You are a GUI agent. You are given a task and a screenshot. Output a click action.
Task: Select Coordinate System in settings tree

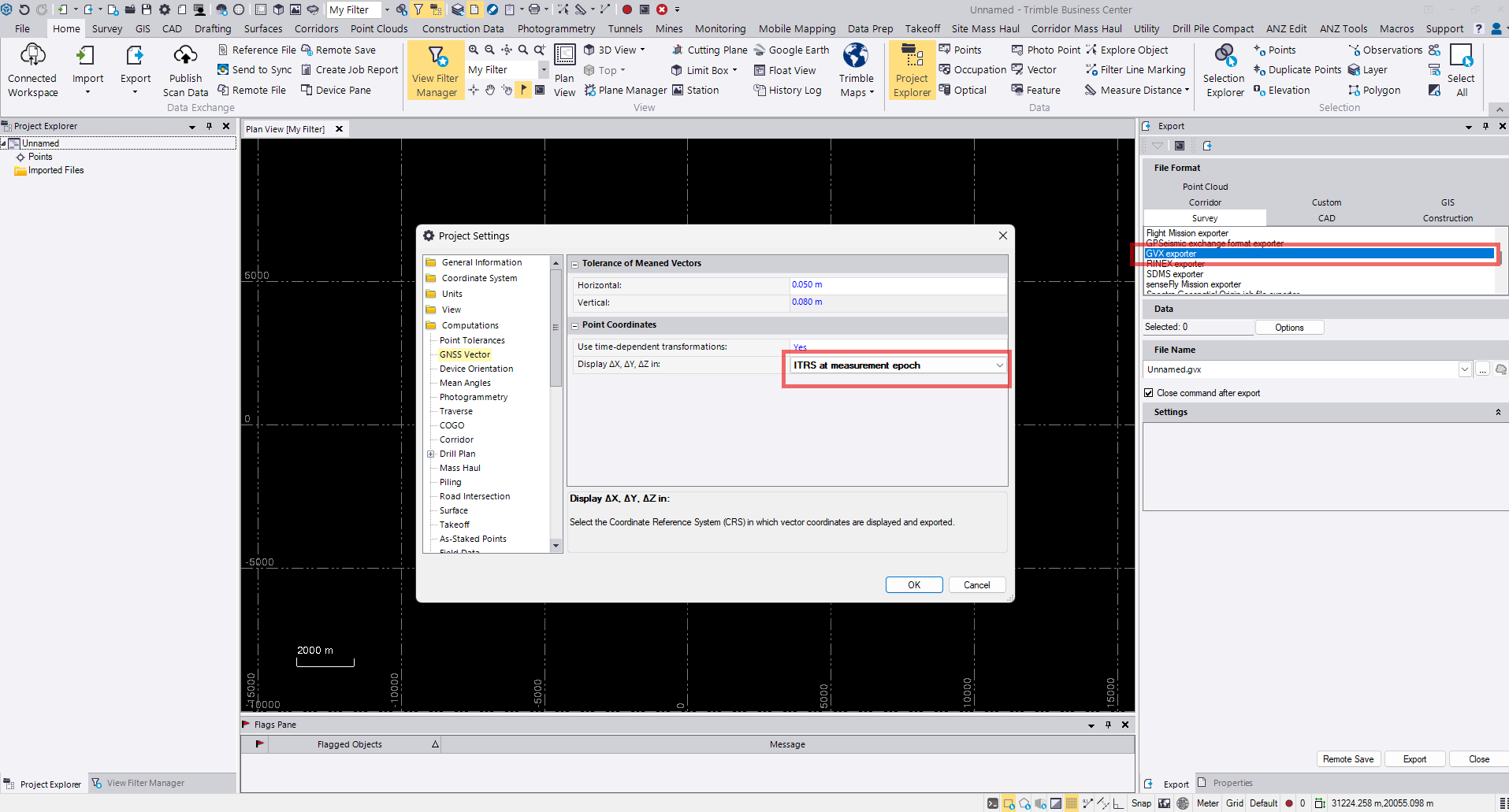pyautogui.click(x=479, y=278)
